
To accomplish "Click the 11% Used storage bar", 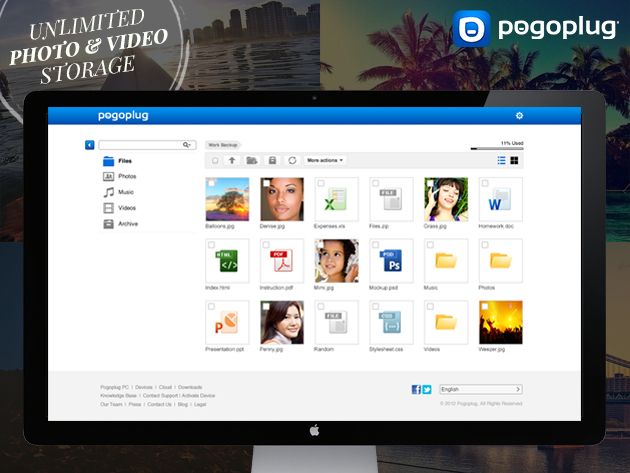I will click(x=496, y=149).
